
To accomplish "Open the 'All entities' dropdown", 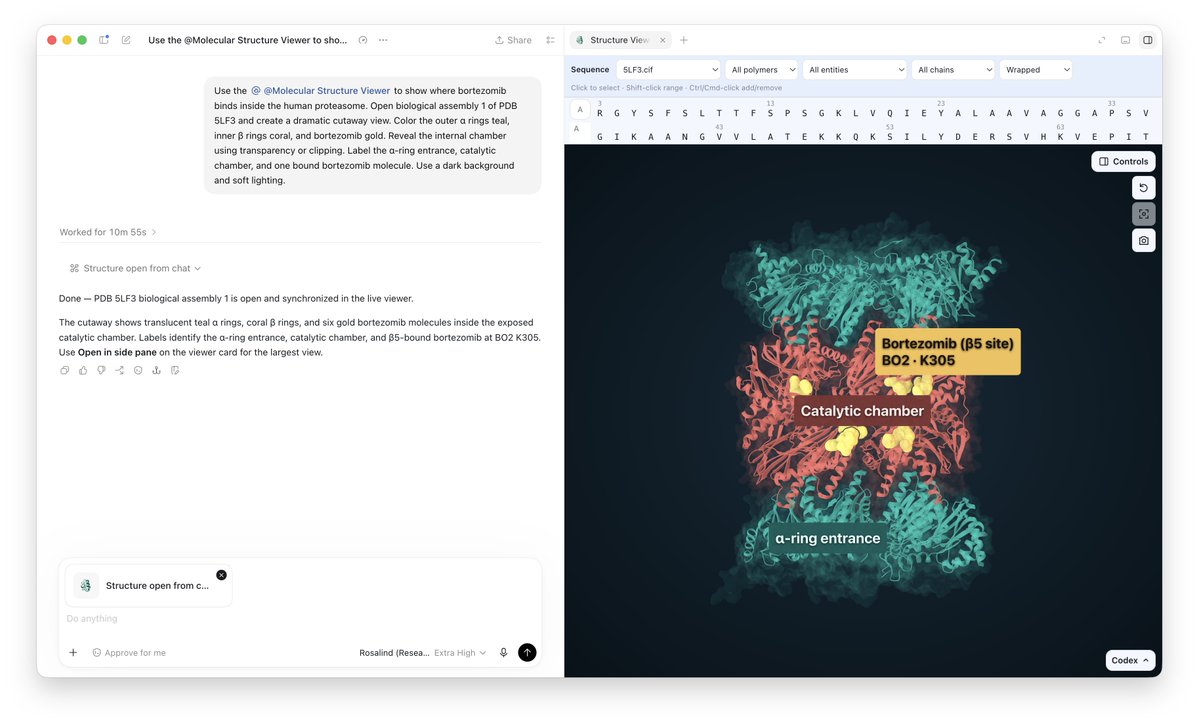I will coord(854,70).
